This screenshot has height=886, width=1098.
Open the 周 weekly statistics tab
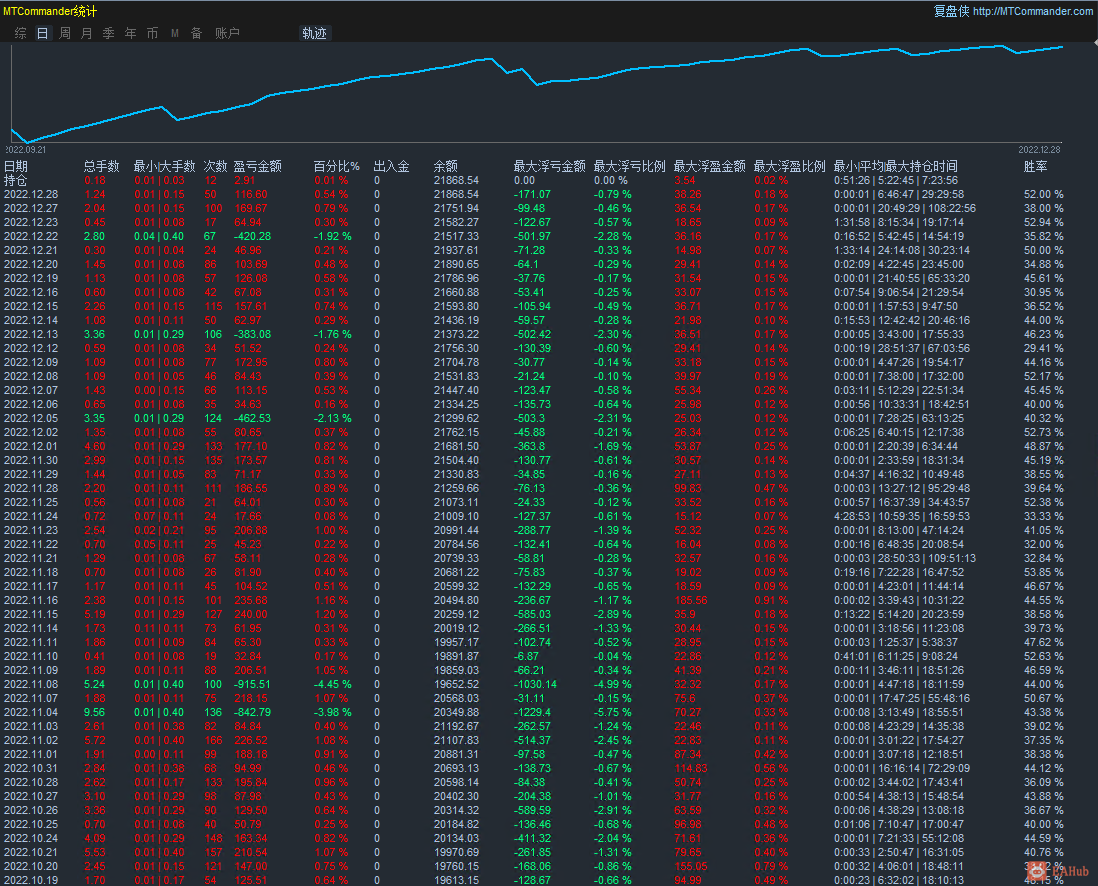[x=65, y=33]
